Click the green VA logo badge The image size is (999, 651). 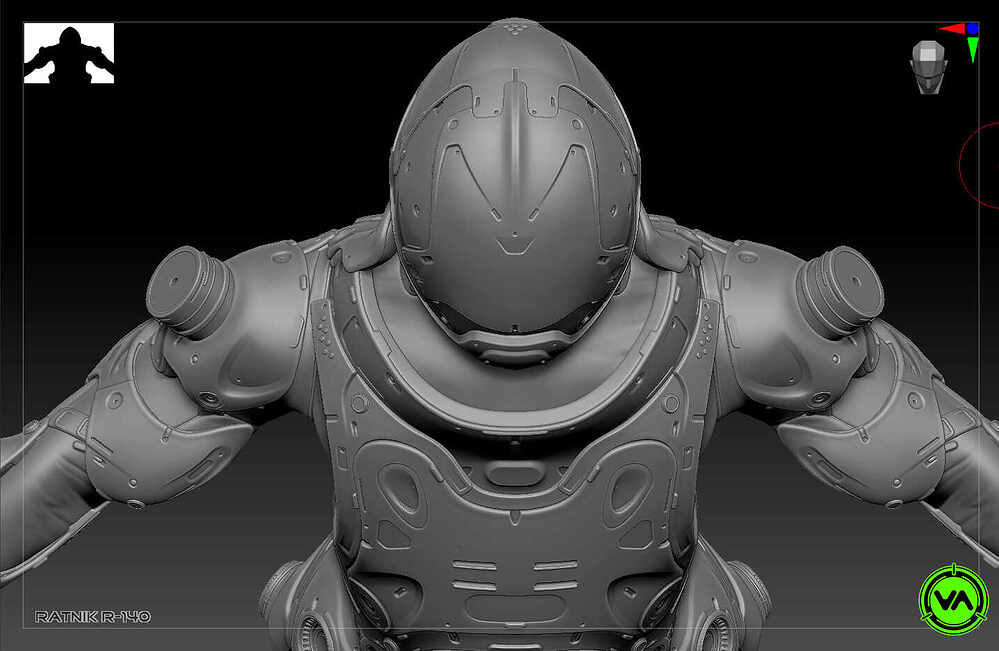(x=954, y=599)
